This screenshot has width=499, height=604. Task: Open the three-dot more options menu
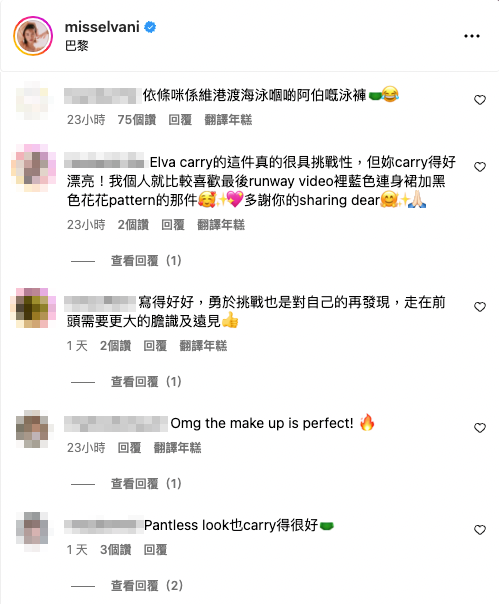pyautogui.click(x=472, y=36)
